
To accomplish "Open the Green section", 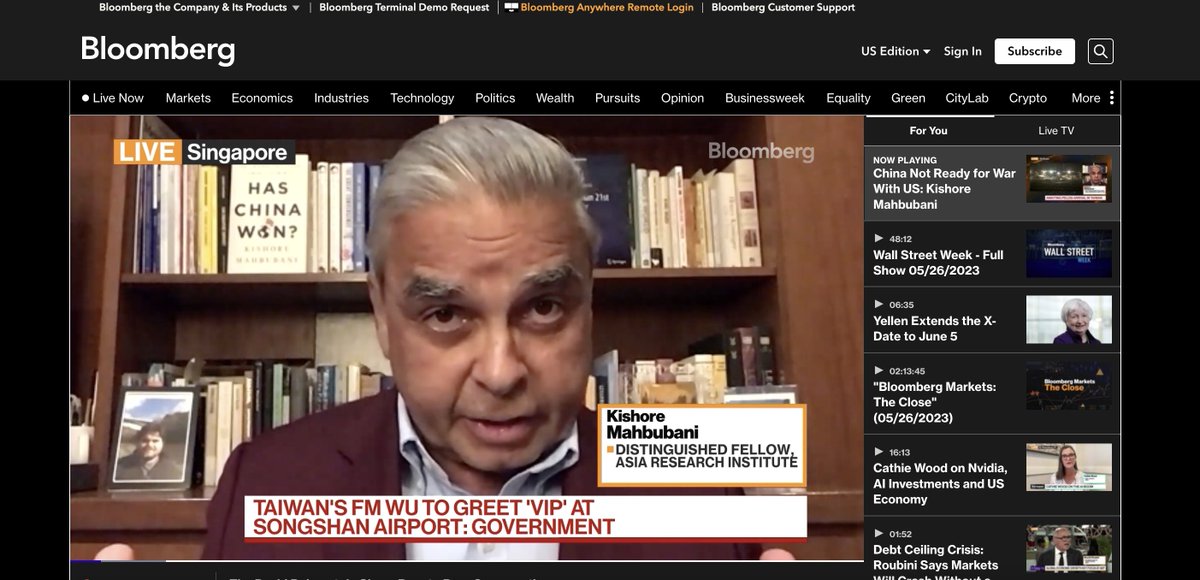I will pyautogui.click(x=908, y=98).
